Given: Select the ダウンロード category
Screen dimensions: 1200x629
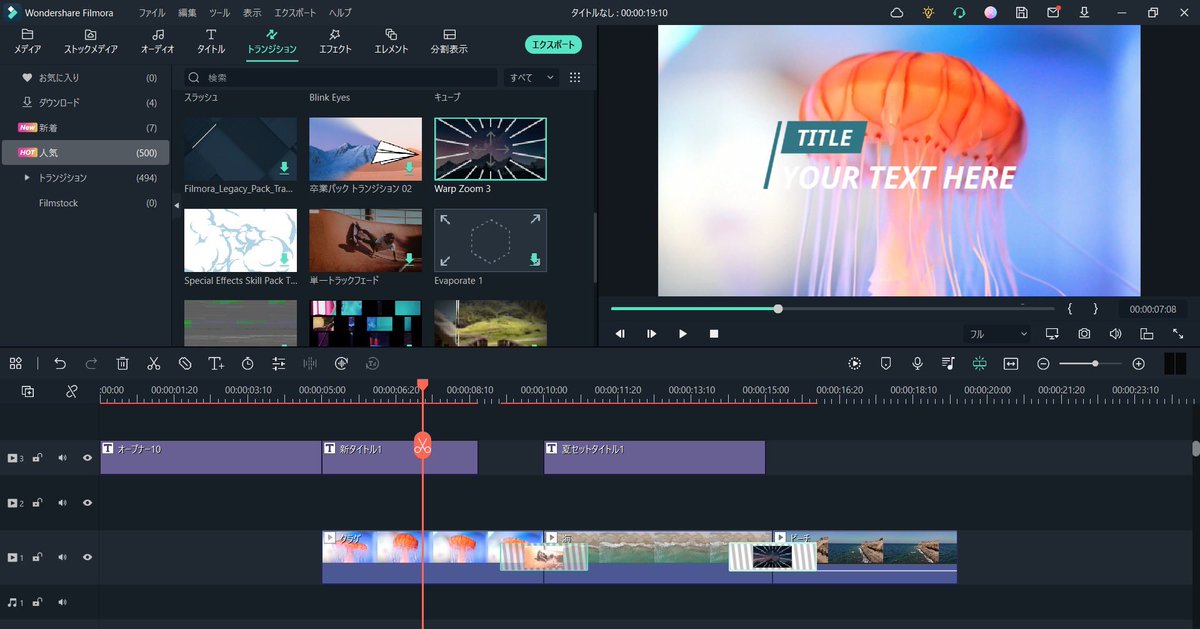Looking at the screenshot, I should coord(85,102).
